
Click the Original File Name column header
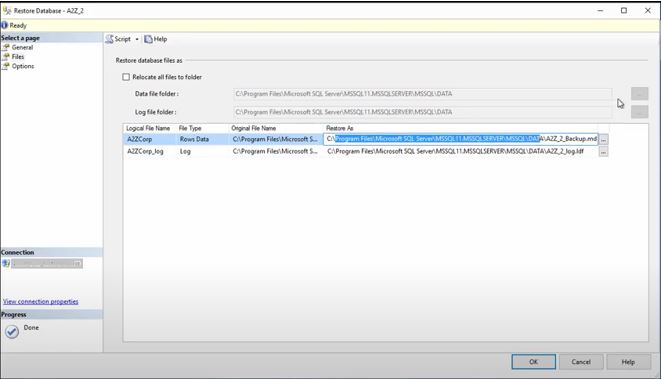(254, 128)
